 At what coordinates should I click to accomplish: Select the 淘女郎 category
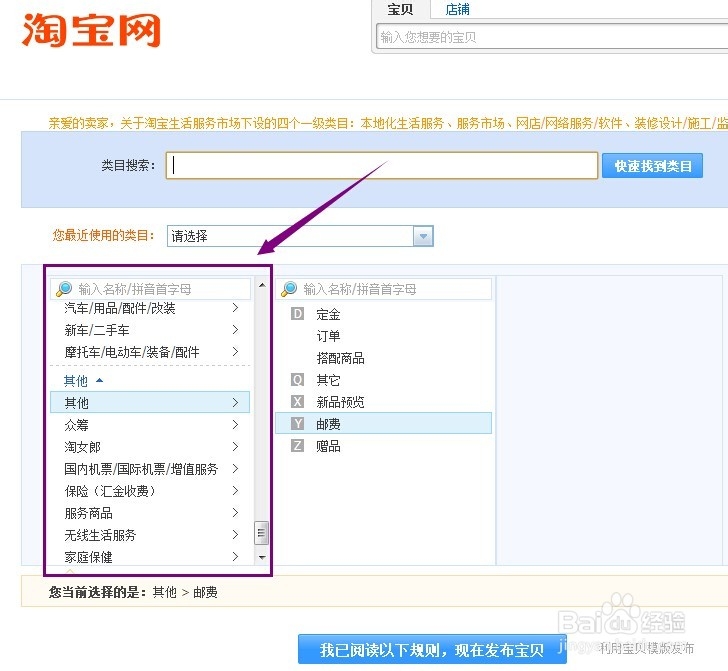[150, 447]
